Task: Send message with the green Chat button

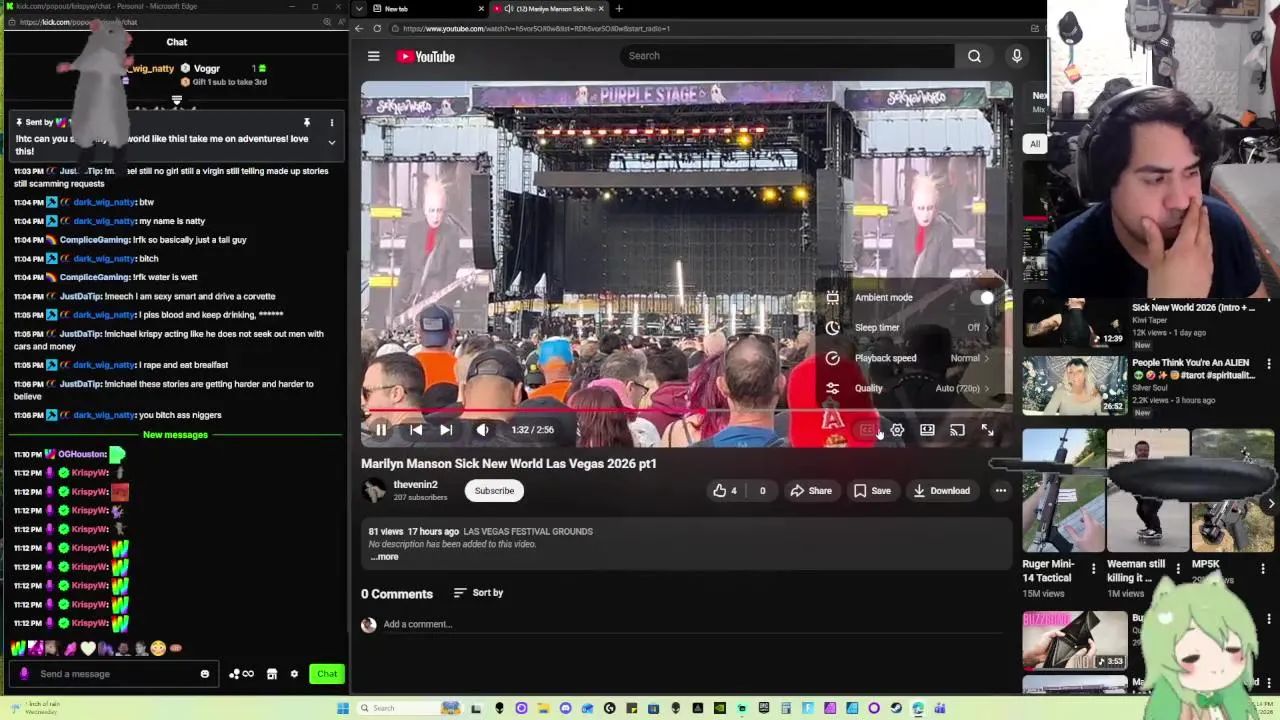Action: coord(327,674)
